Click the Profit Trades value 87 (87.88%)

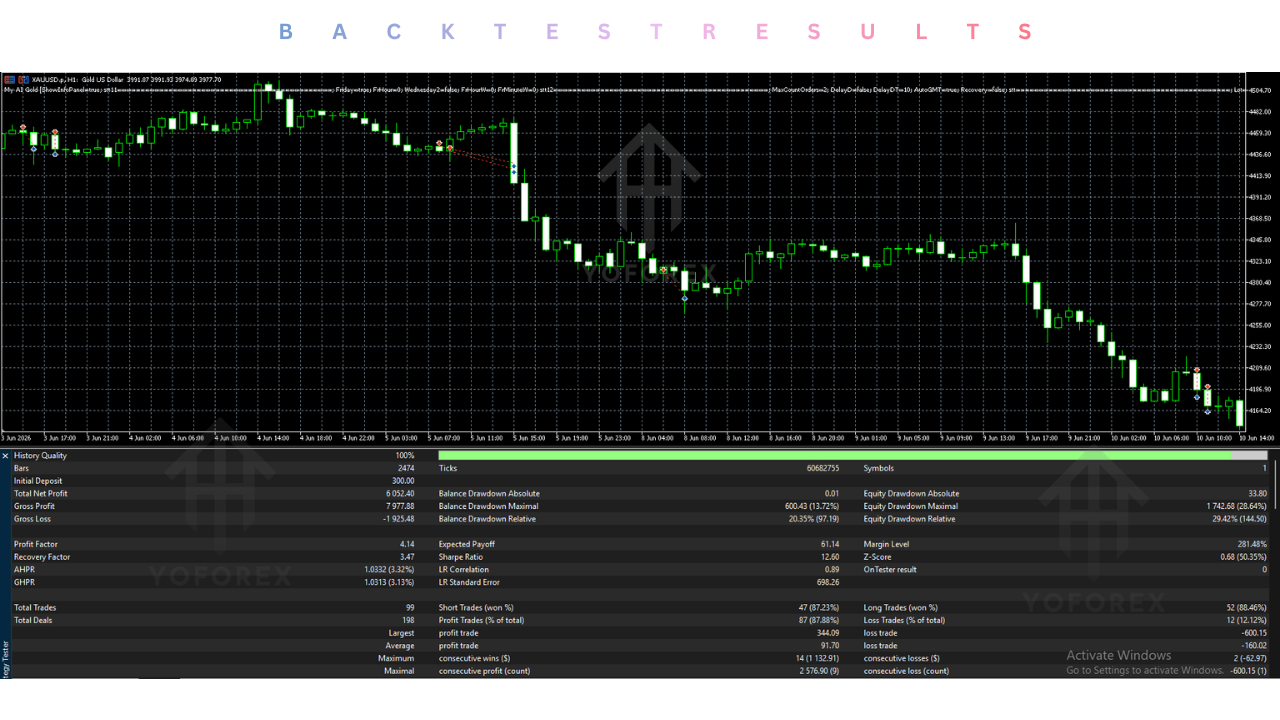[x=817, y=621]
